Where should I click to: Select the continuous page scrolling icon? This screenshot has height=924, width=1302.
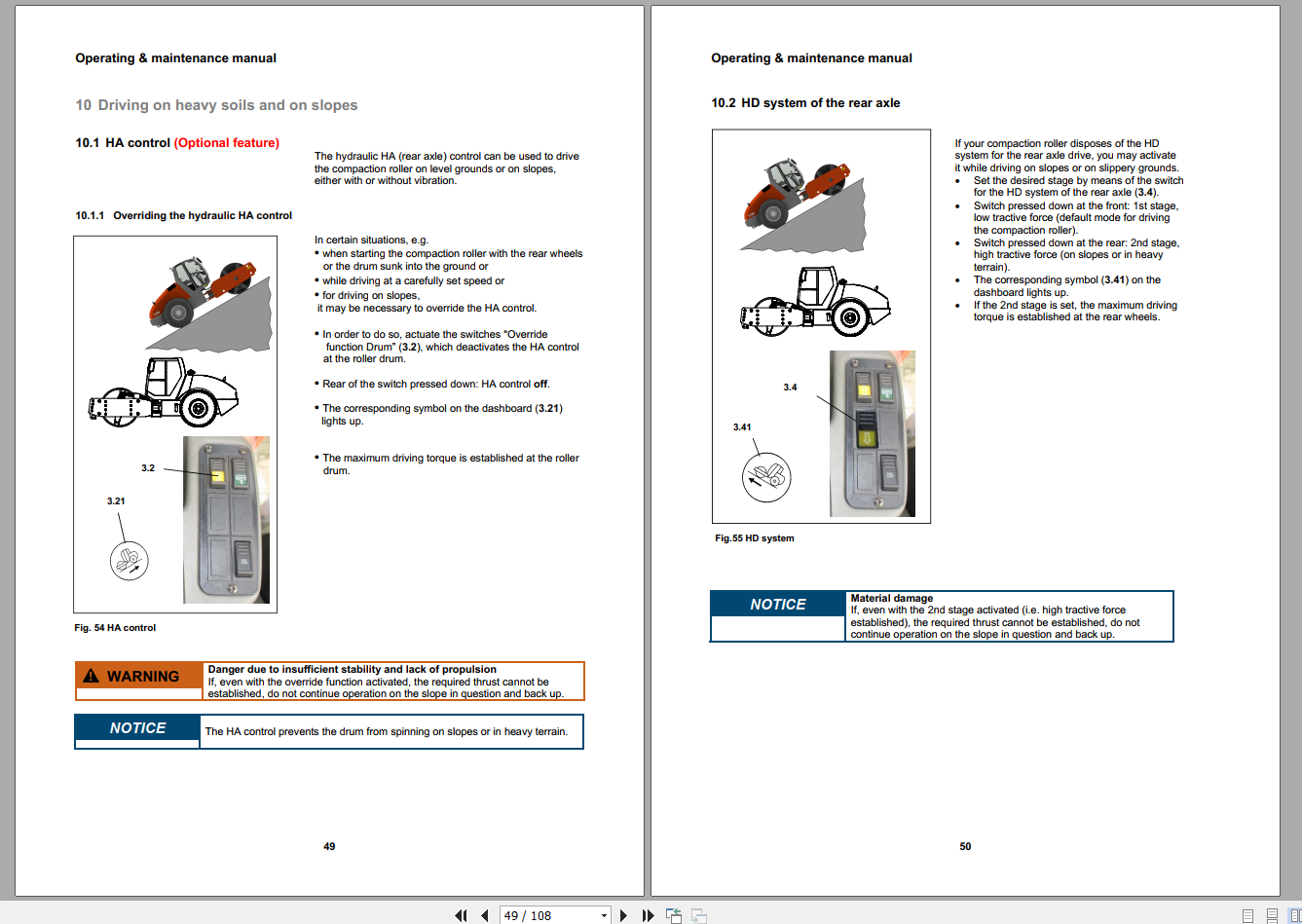pos(1272,915)
